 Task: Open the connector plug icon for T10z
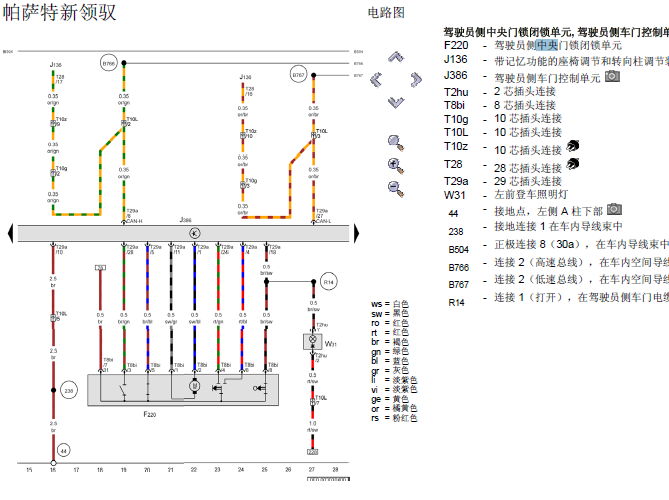pos(573,146)
